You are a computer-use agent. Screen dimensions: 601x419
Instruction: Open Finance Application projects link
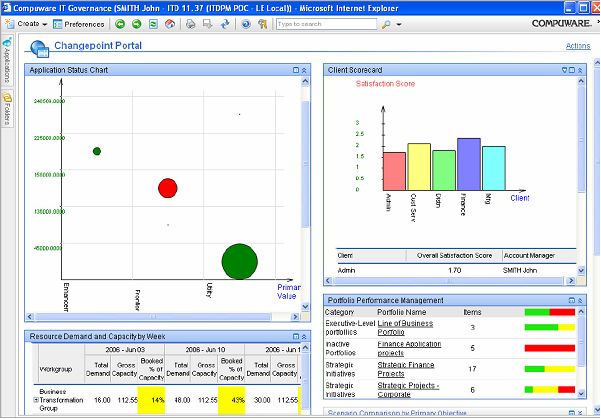tap(410, 347)
